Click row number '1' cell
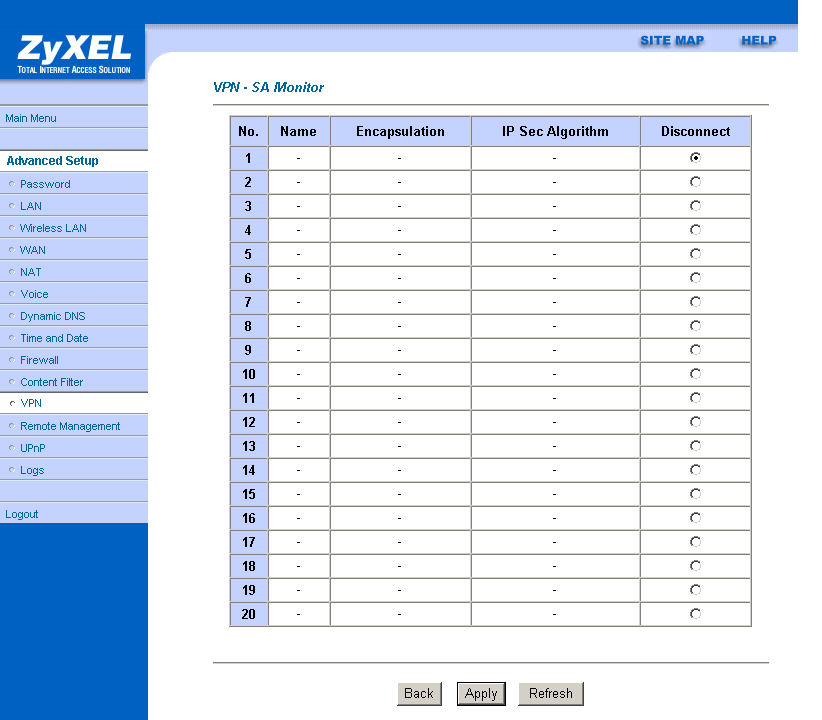This screenshot has width=822, height=720. 248,158
